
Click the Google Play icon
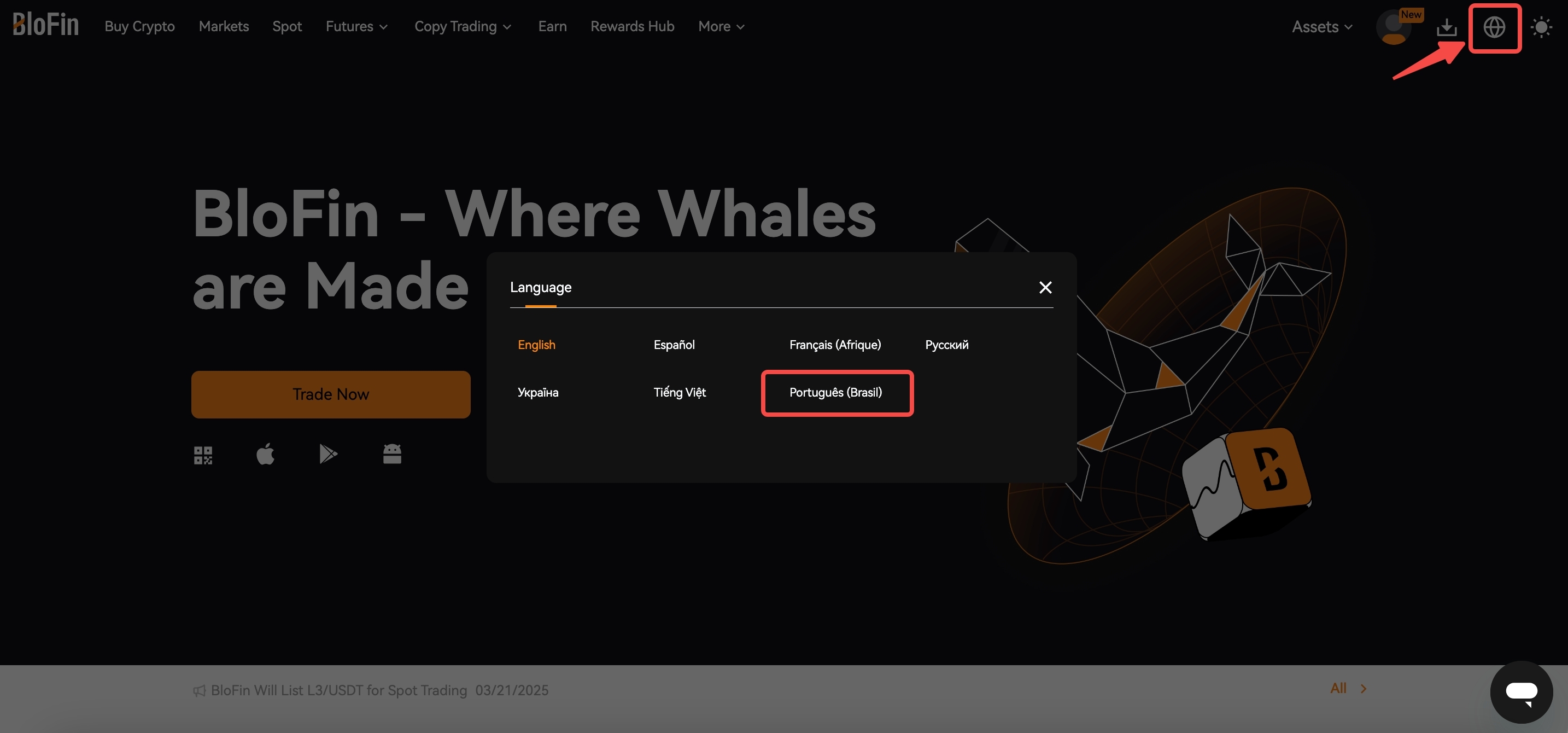[x=328, y=453]
